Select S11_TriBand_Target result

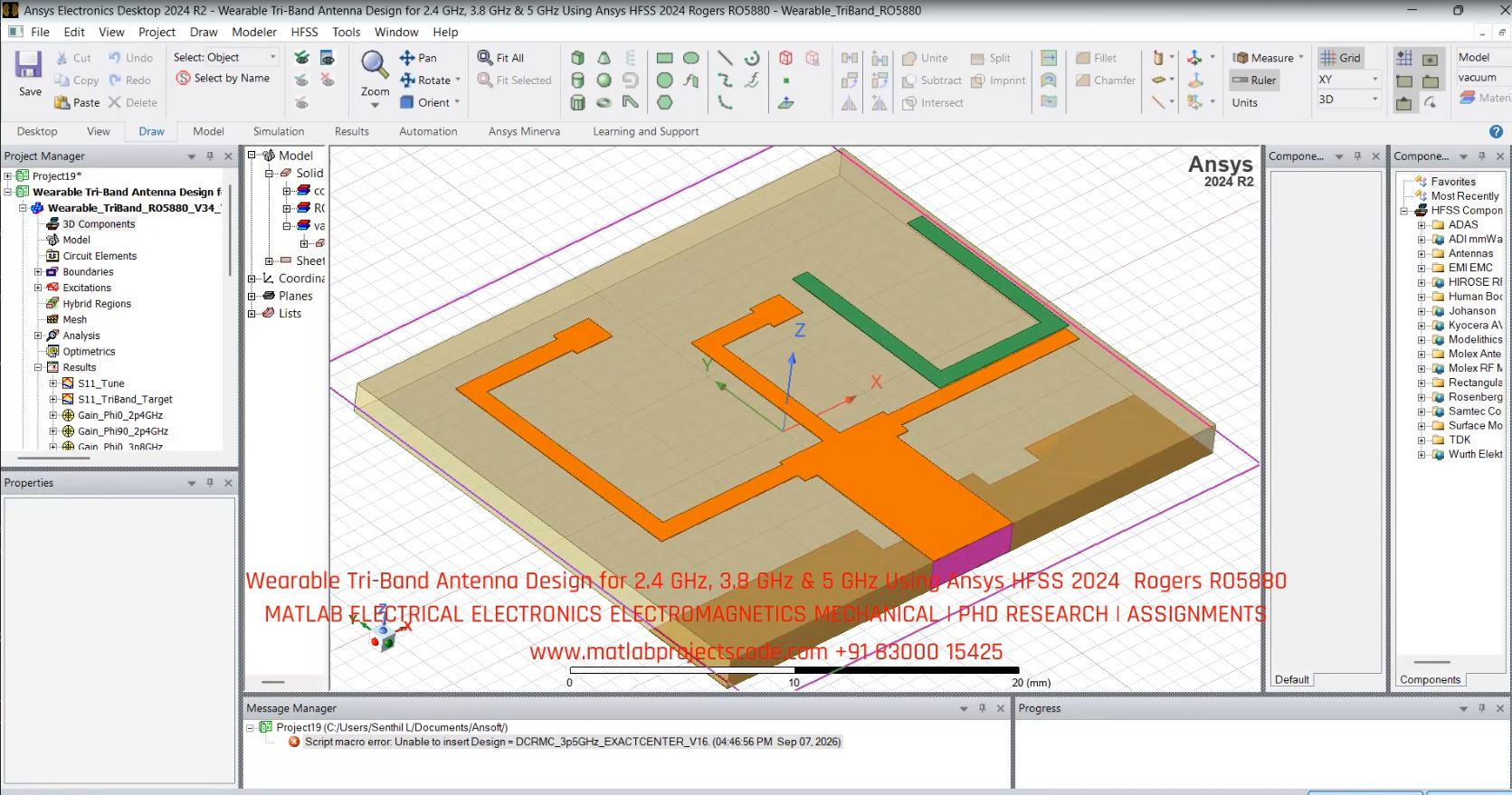(x=125, y=399)
